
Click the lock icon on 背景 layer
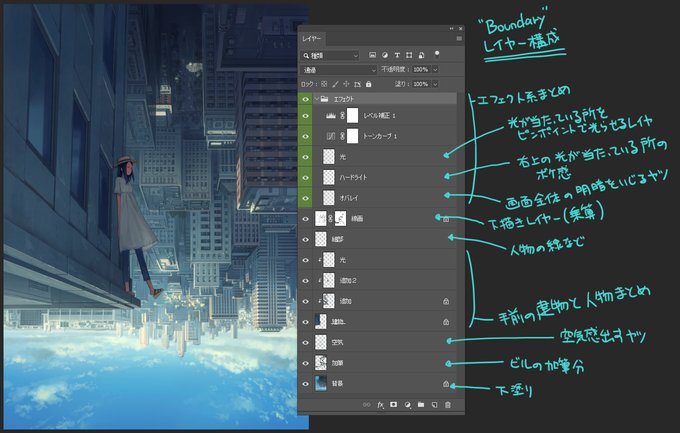click(x=446, y=384)
